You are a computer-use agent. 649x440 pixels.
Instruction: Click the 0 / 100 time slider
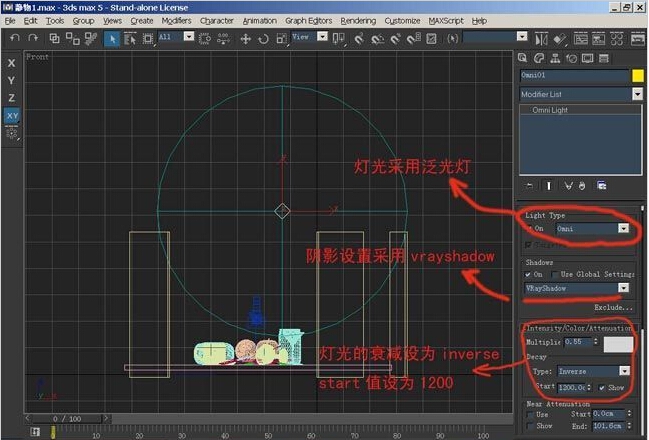click(67, 418)
